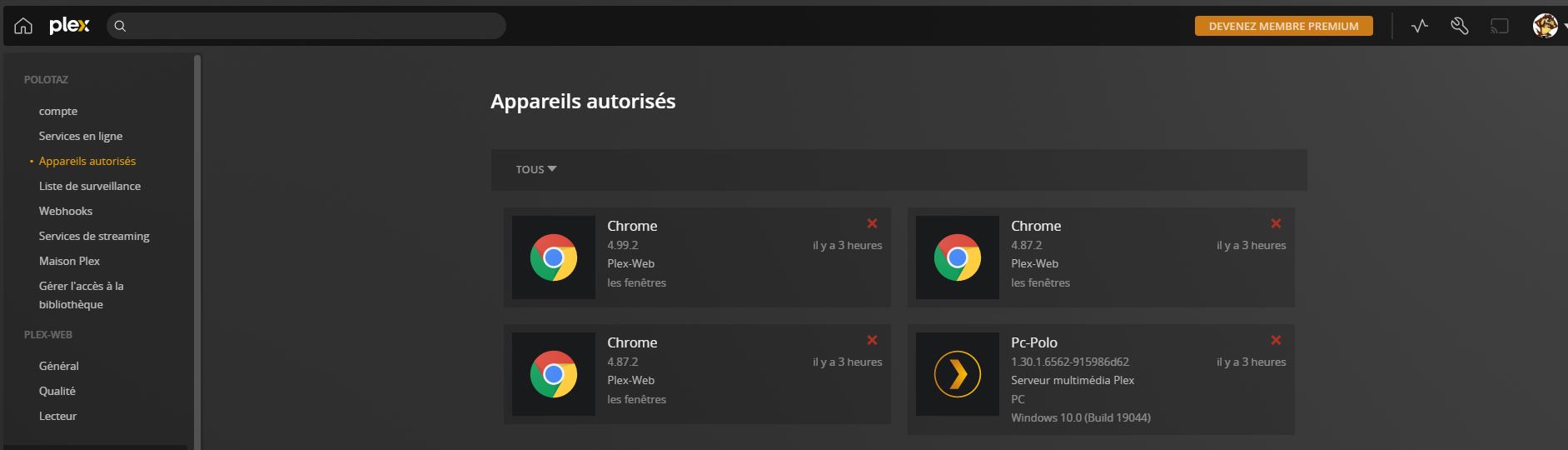Remove the Chrome 4.99.2 device
1568x450 pixels.
[872, 223]
